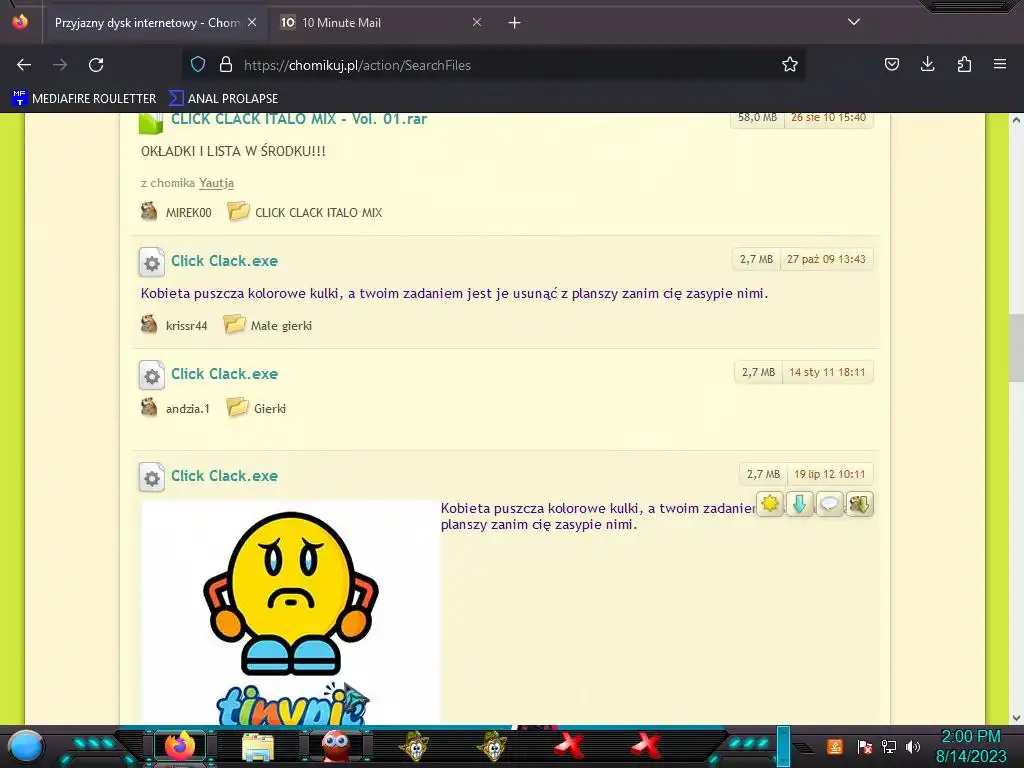This screenshot has height=768, width=1024.
Task: Open the Click Clack.exe link dated 27 paź 09
Action: coord(224,261)
